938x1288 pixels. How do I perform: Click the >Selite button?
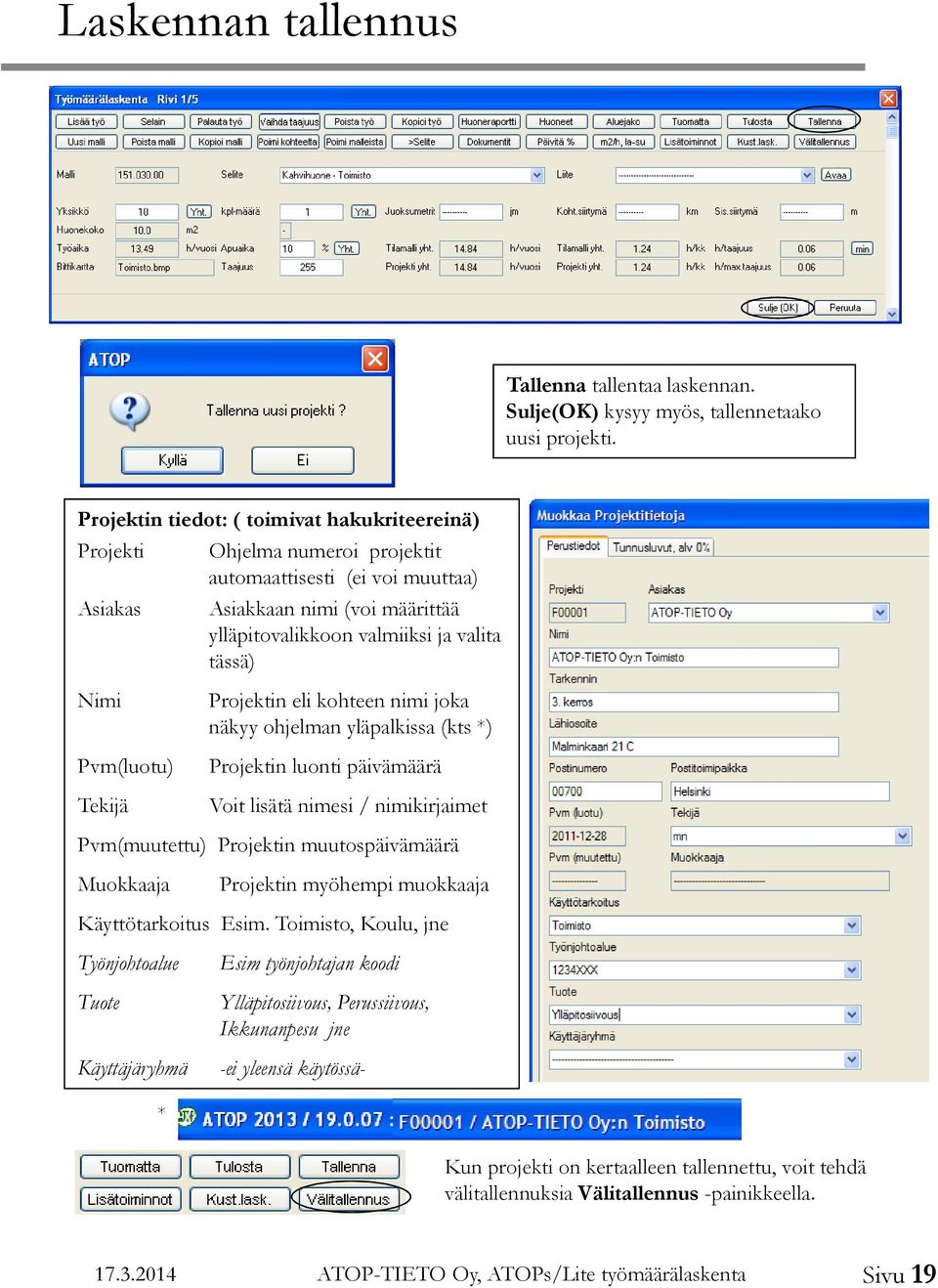pos(421,142)
